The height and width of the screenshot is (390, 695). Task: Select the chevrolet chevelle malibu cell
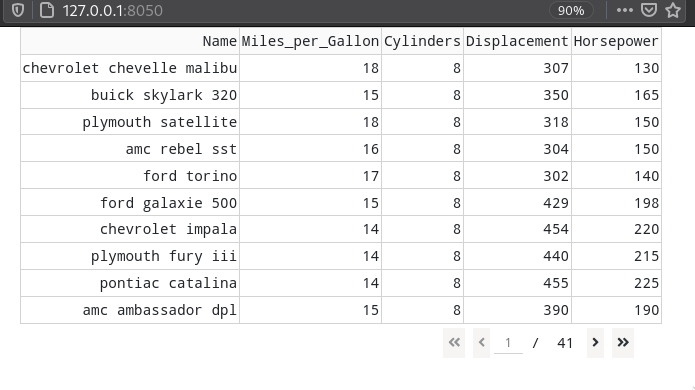point(130,68)
